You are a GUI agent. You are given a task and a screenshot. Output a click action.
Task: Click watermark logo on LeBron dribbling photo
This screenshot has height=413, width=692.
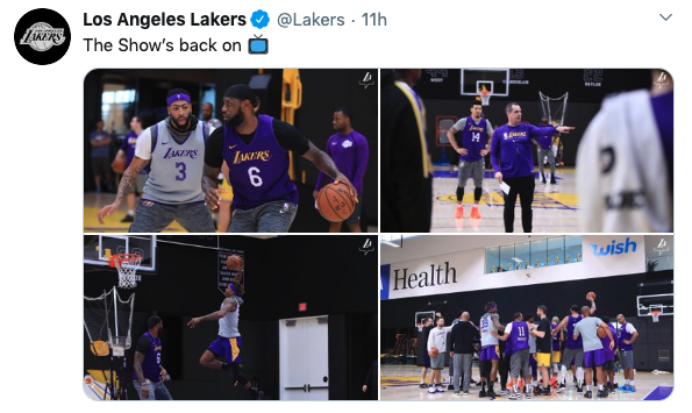(366, 81)
